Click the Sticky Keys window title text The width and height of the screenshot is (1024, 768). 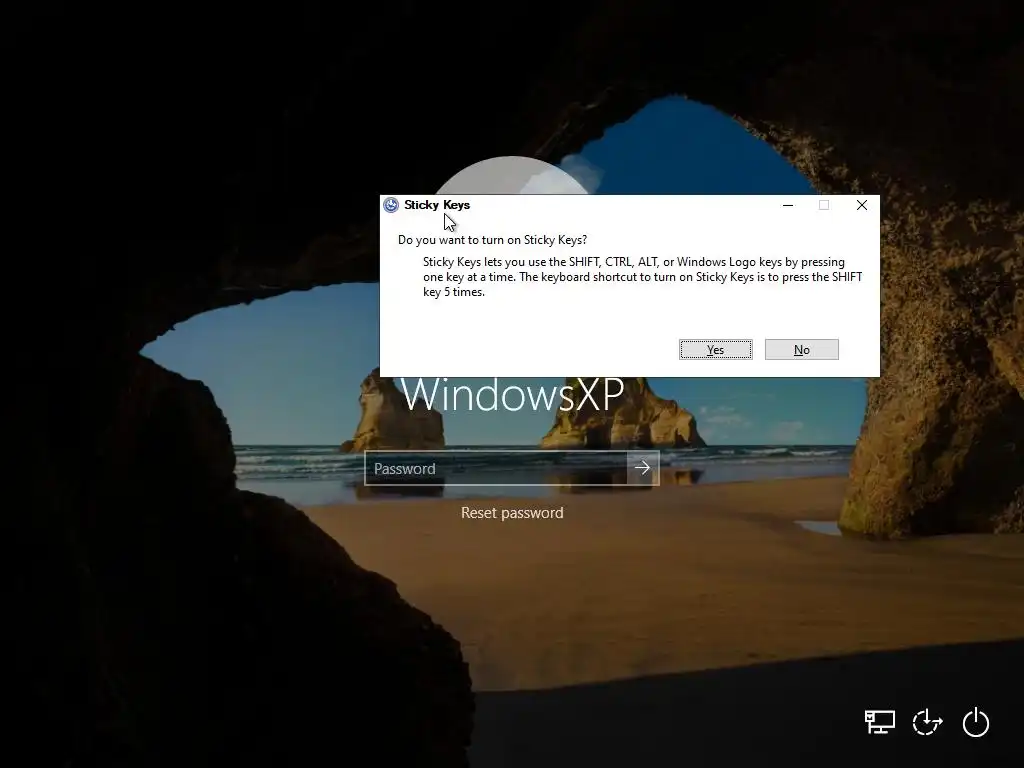click(x=437, y=205)
